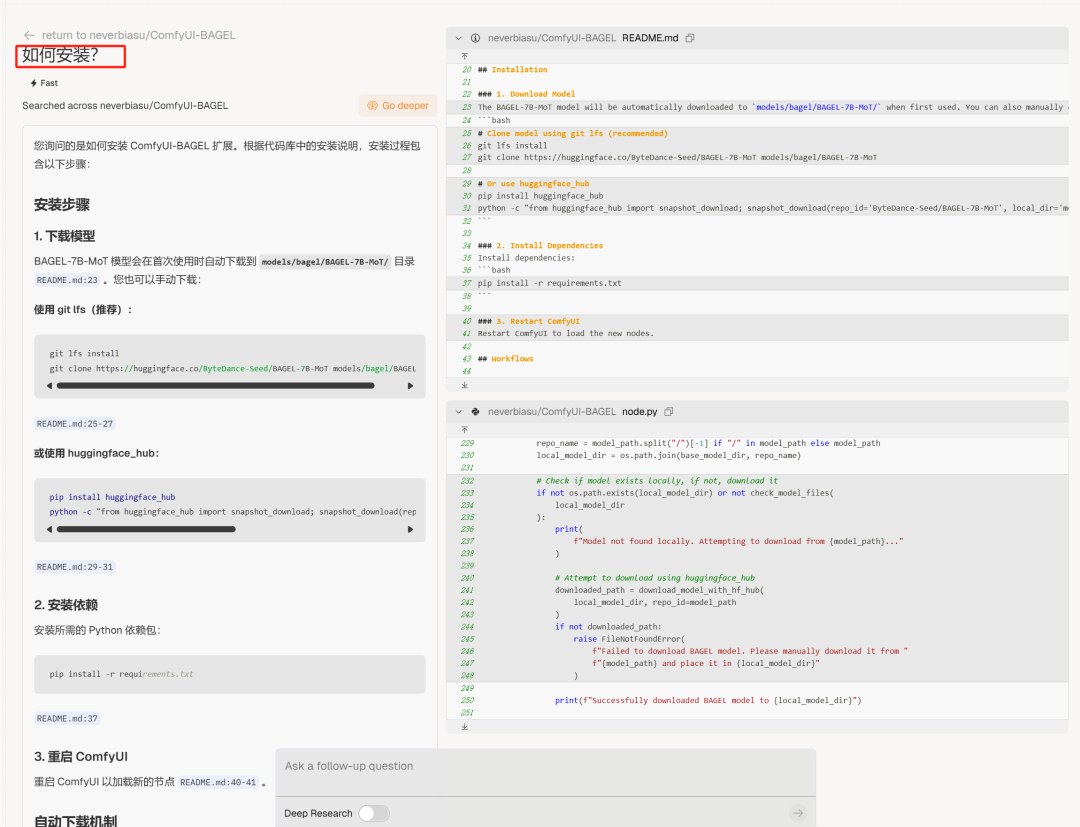
Task: Go back via return arrow icon
Action: pyautogui.click(x=29, y=35)
